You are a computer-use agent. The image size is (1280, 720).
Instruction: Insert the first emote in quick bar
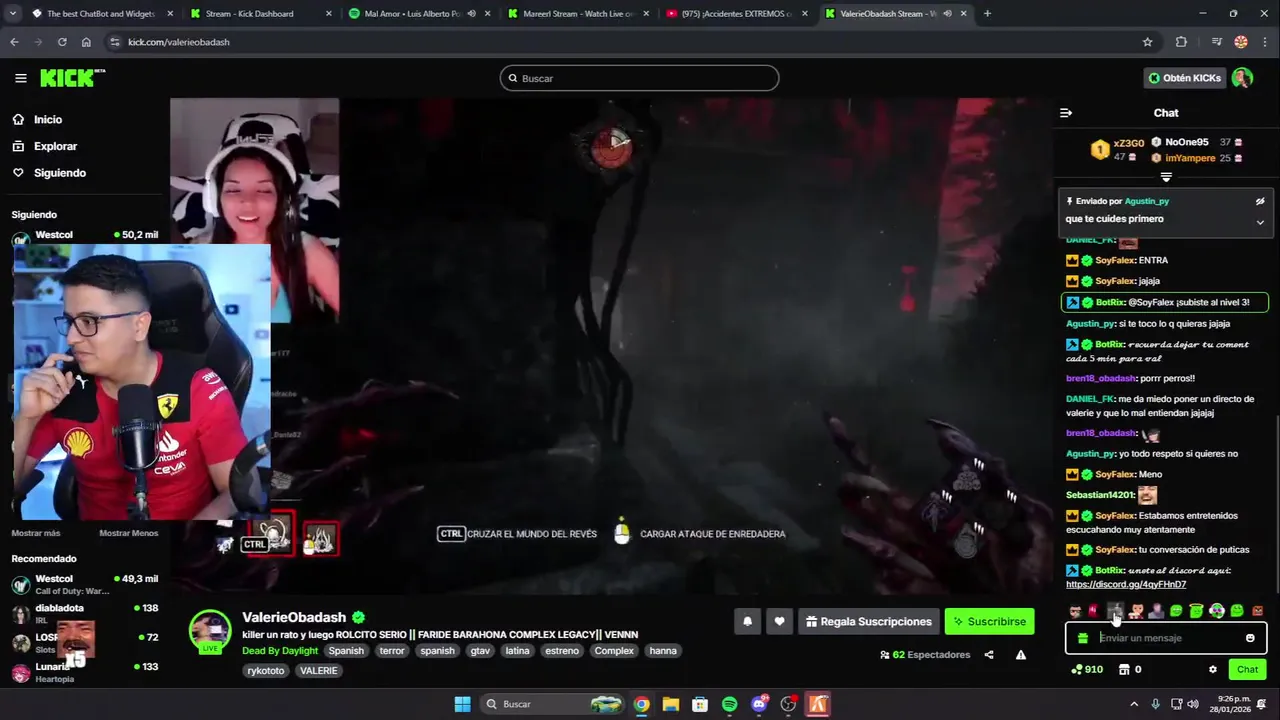coord(1075,611)
